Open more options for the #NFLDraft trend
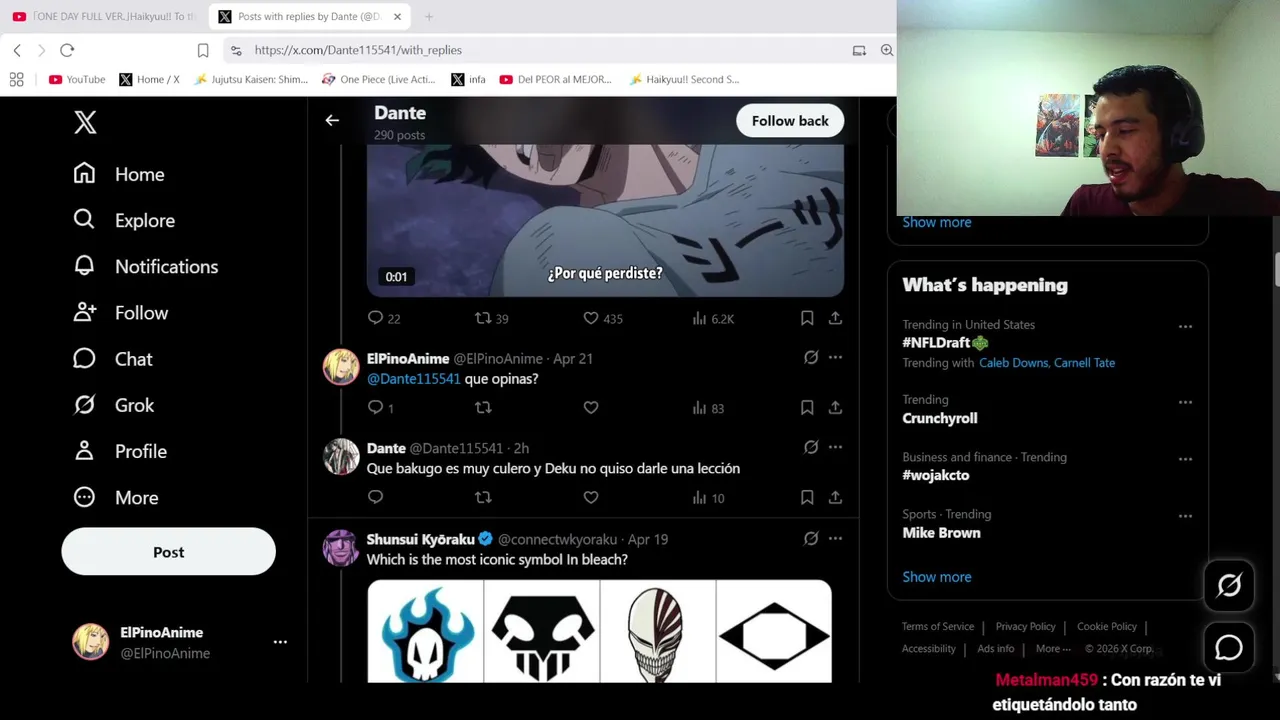Image resolution: width=1280 pixels, height=720 pixels. [1185, 326]
